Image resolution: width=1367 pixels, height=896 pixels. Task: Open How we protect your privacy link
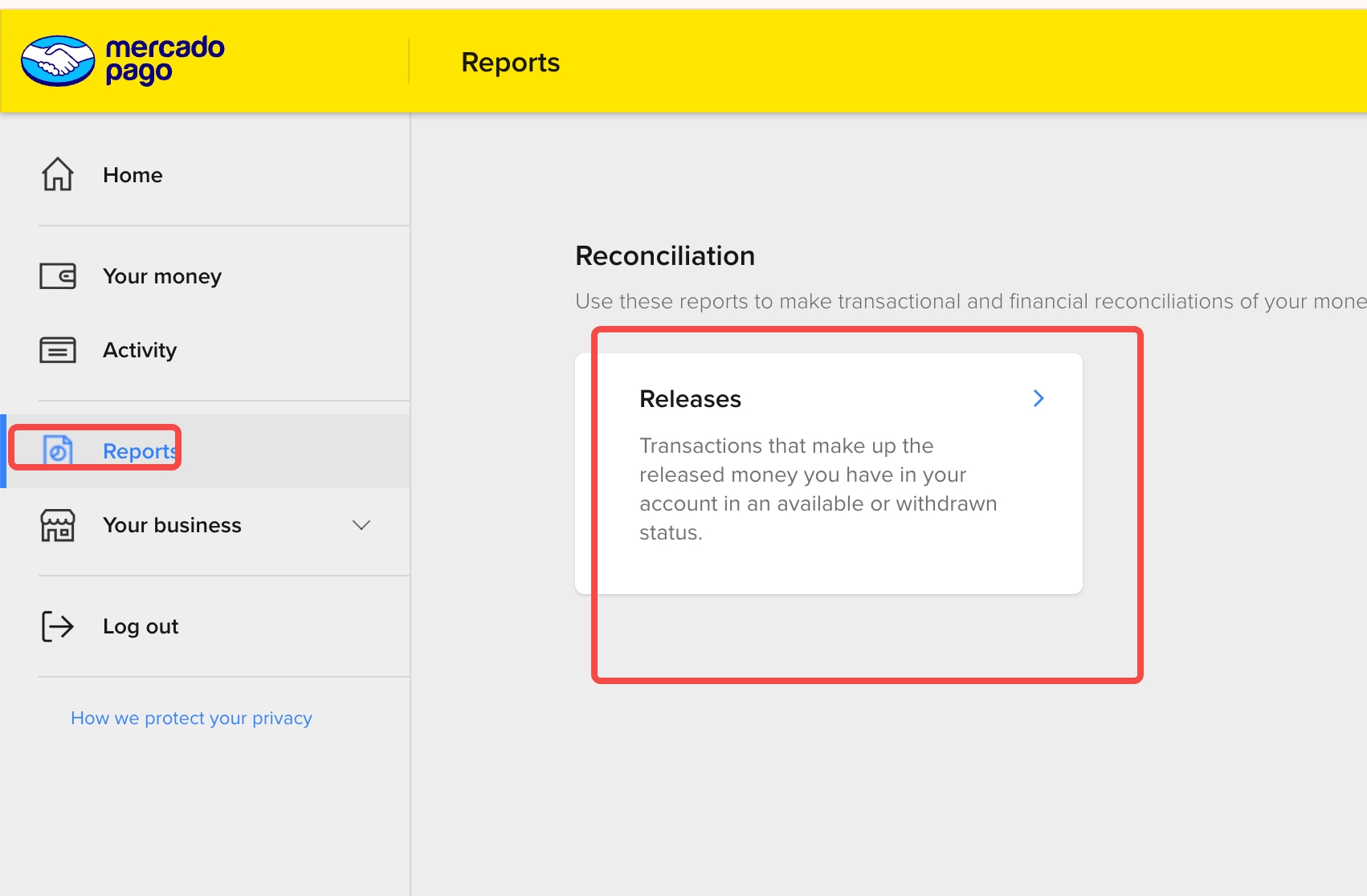(x=191, y=718)
